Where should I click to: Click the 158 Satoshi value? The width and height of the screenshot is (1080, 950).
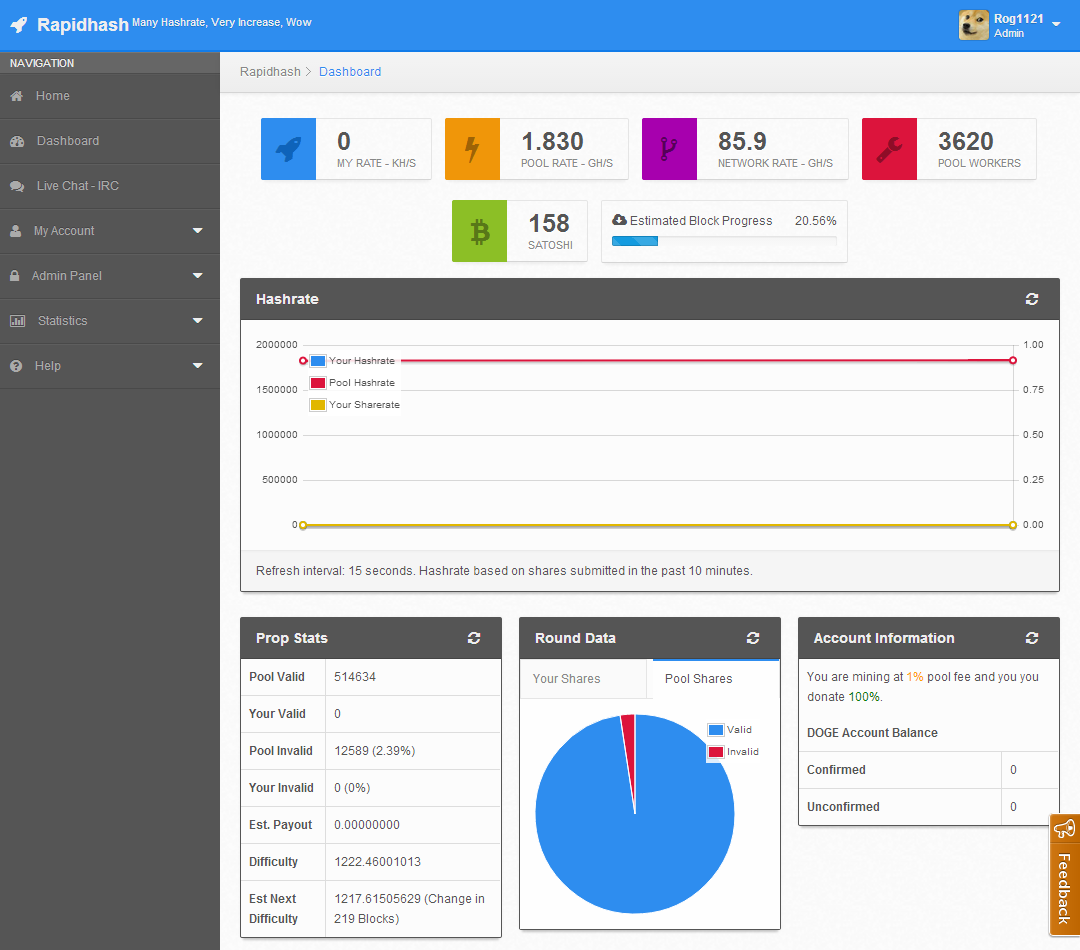[549, 224]
